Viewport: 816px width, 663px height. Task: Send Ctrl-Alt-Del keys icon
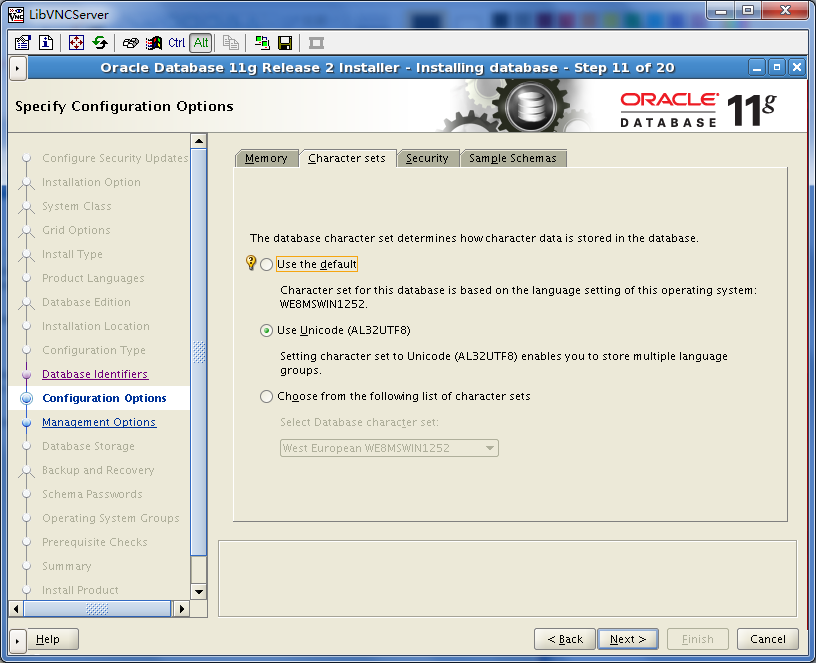[x=131, y=43]
